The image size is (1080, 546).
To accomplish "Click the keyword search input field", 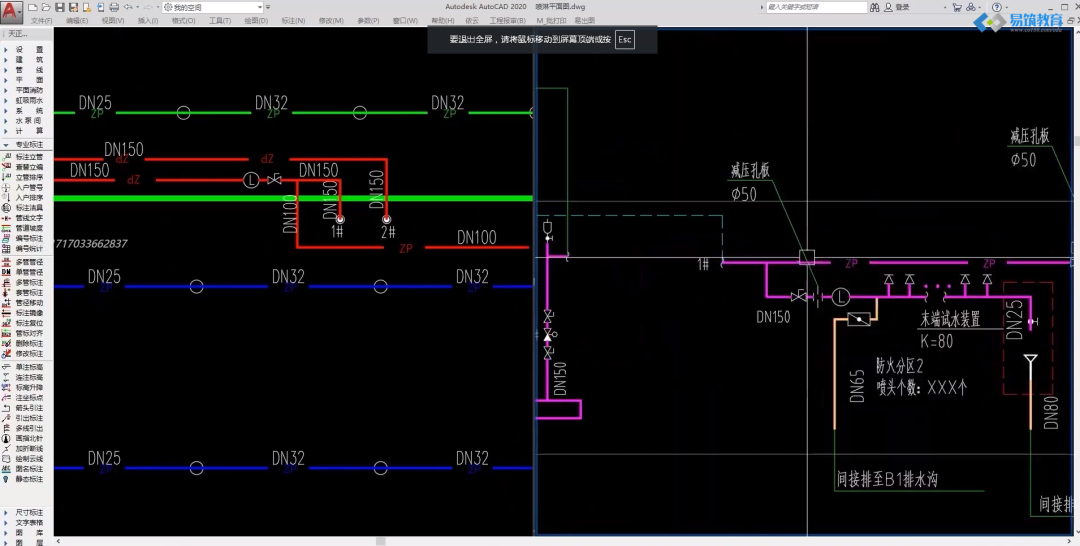I will coord(816,7).
